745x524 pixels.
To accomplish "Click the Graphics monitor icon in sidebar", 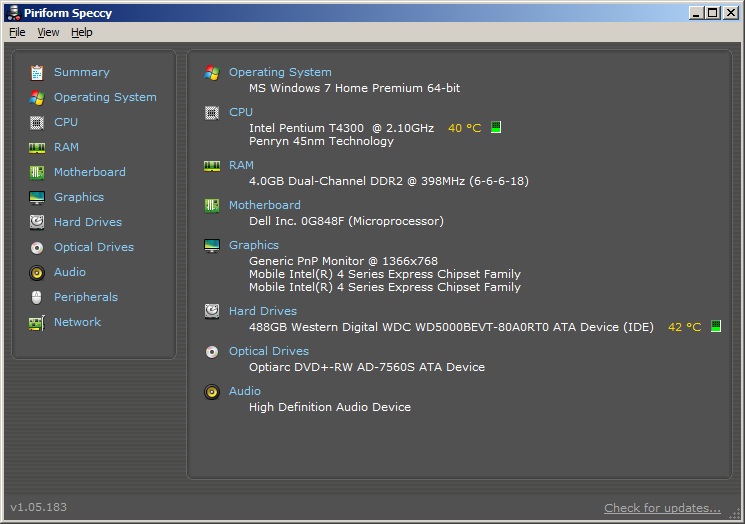I will [37, 197].
